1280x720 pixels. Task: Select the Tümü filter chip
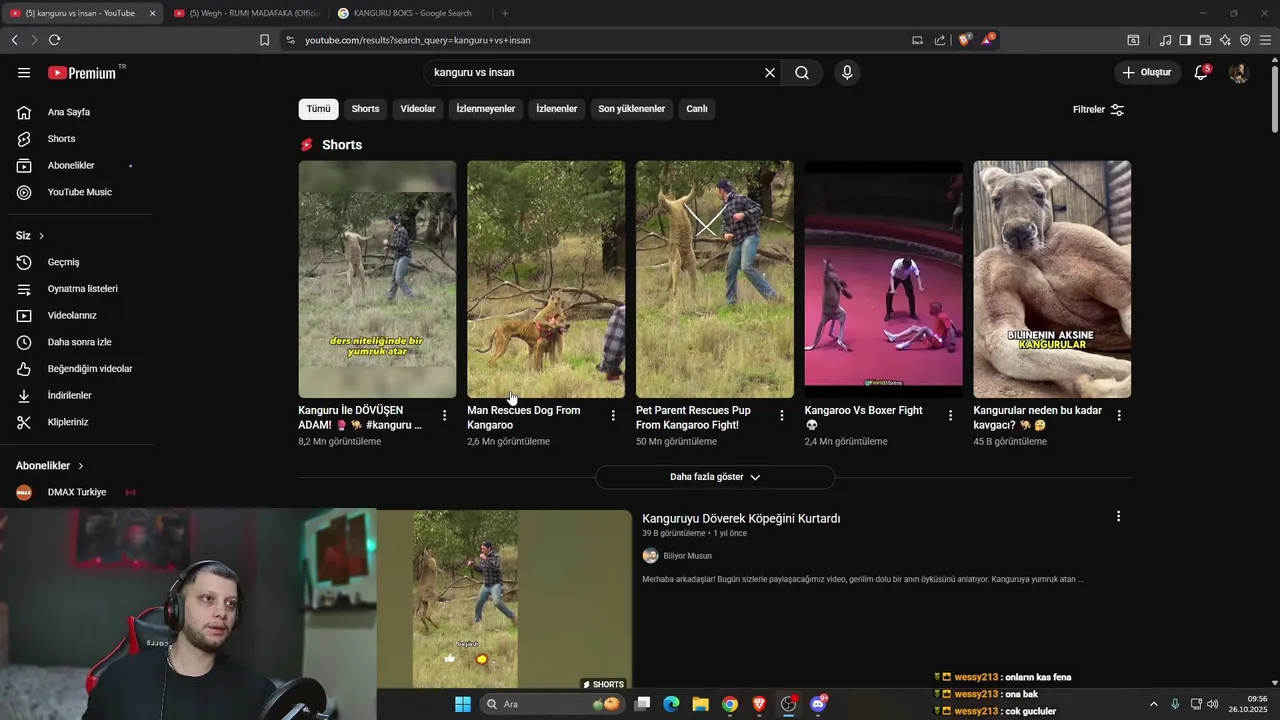tap(318, 109)
